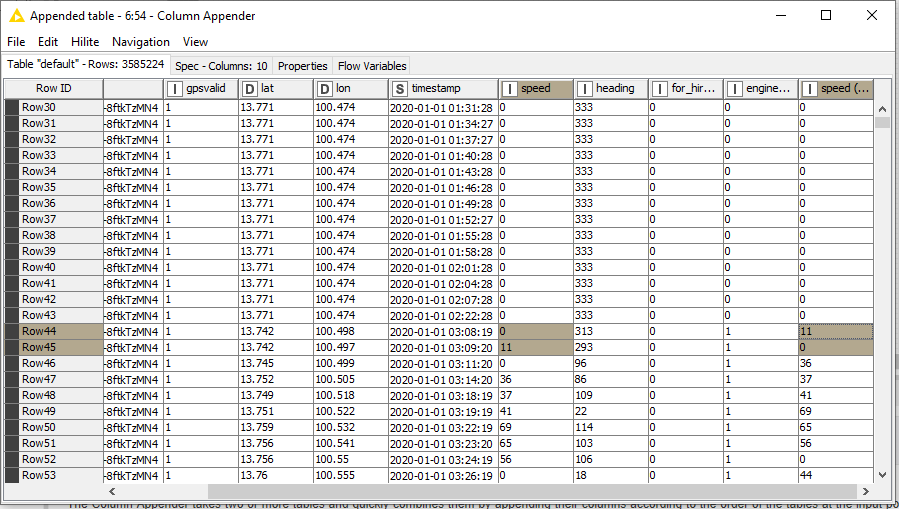The image size is (899, 509).
Task: Click the lon column header
Action: pyautogui.click(x=351, y=89)
